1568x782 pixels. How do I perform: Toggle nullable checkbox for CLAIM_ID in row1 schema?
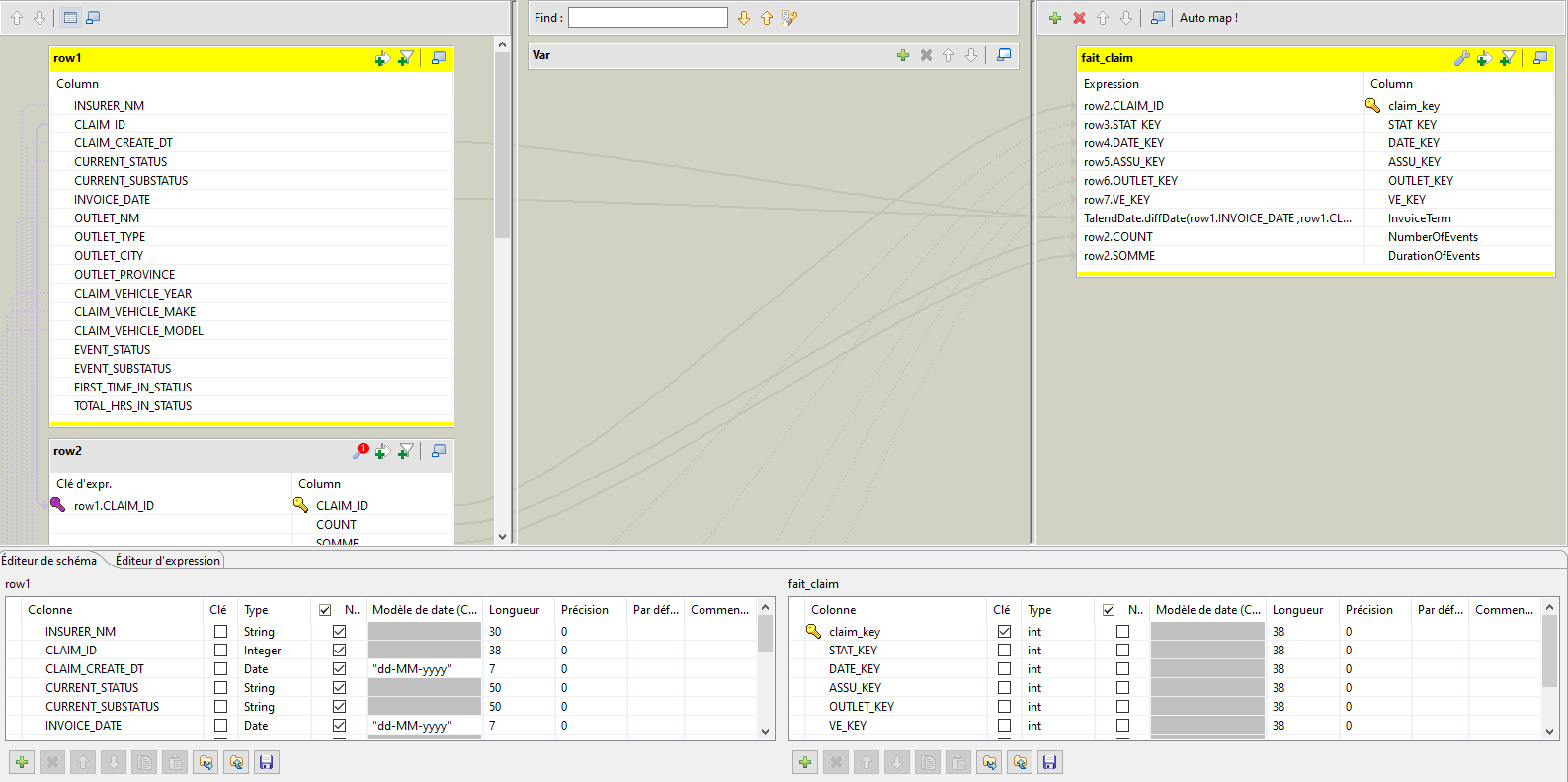point(339,650)
